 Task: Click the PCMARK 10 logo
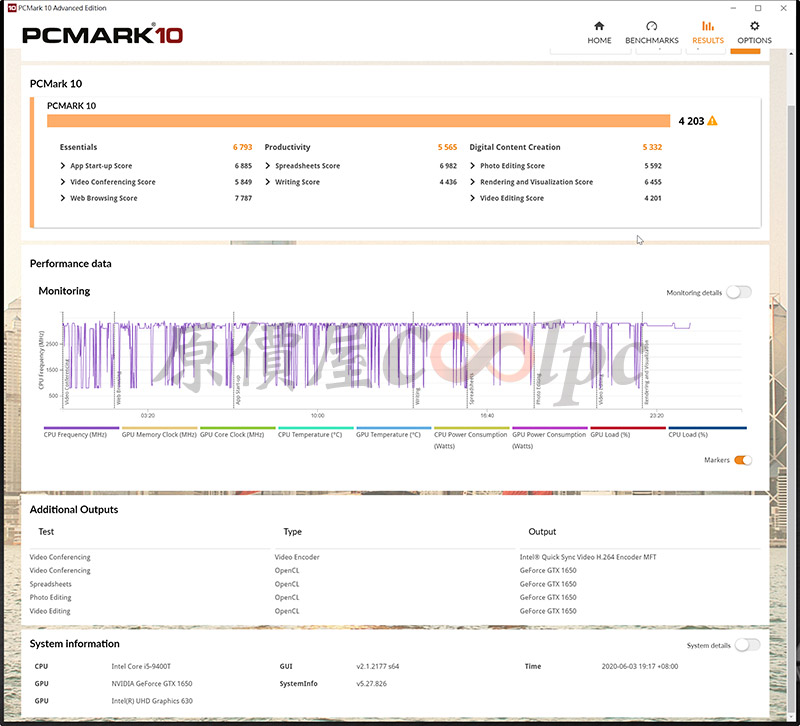103,34
